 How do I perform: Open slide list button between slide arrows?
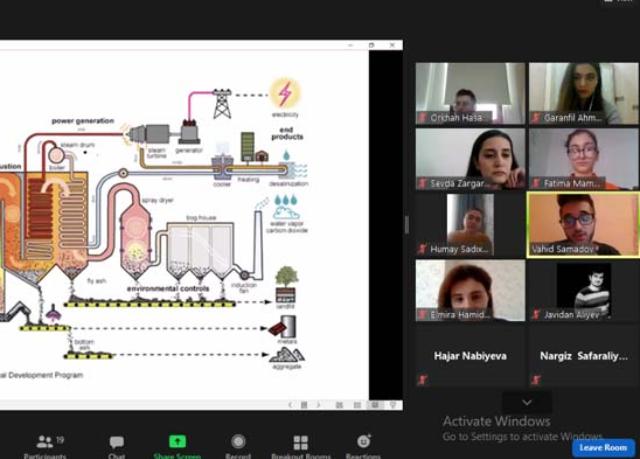coord(304,405)
